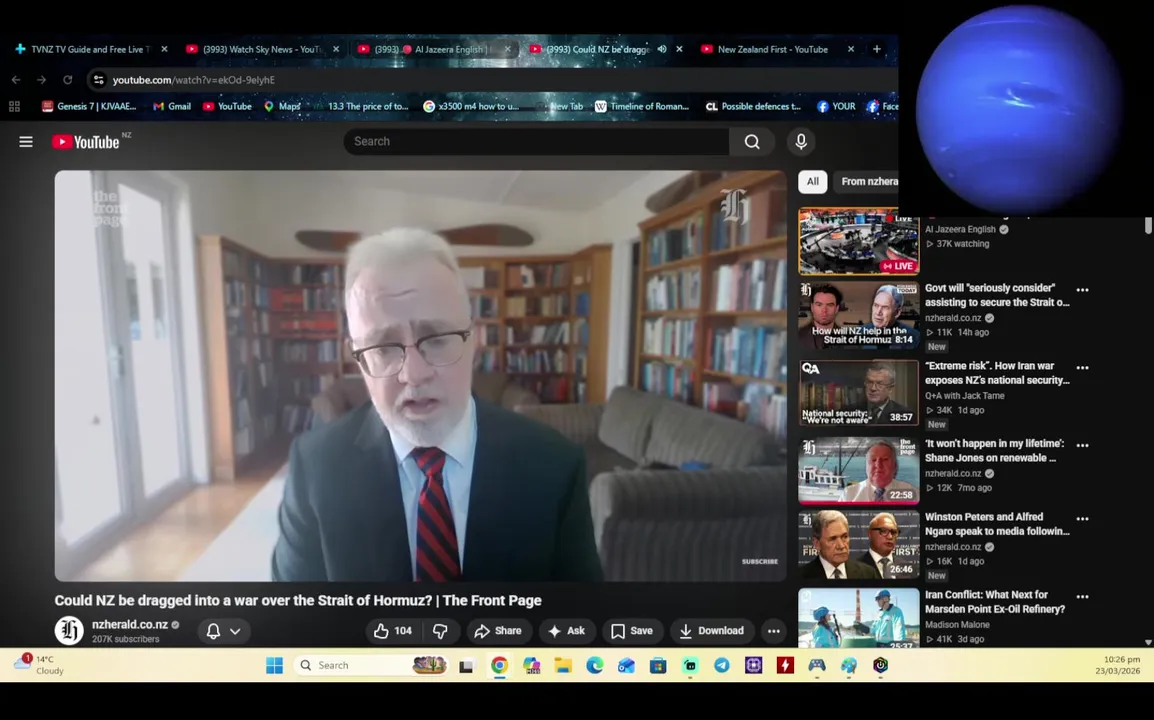Switch to New Zealand First - YouTube tab
The image size is (1154, 720).
click(772, 49)
